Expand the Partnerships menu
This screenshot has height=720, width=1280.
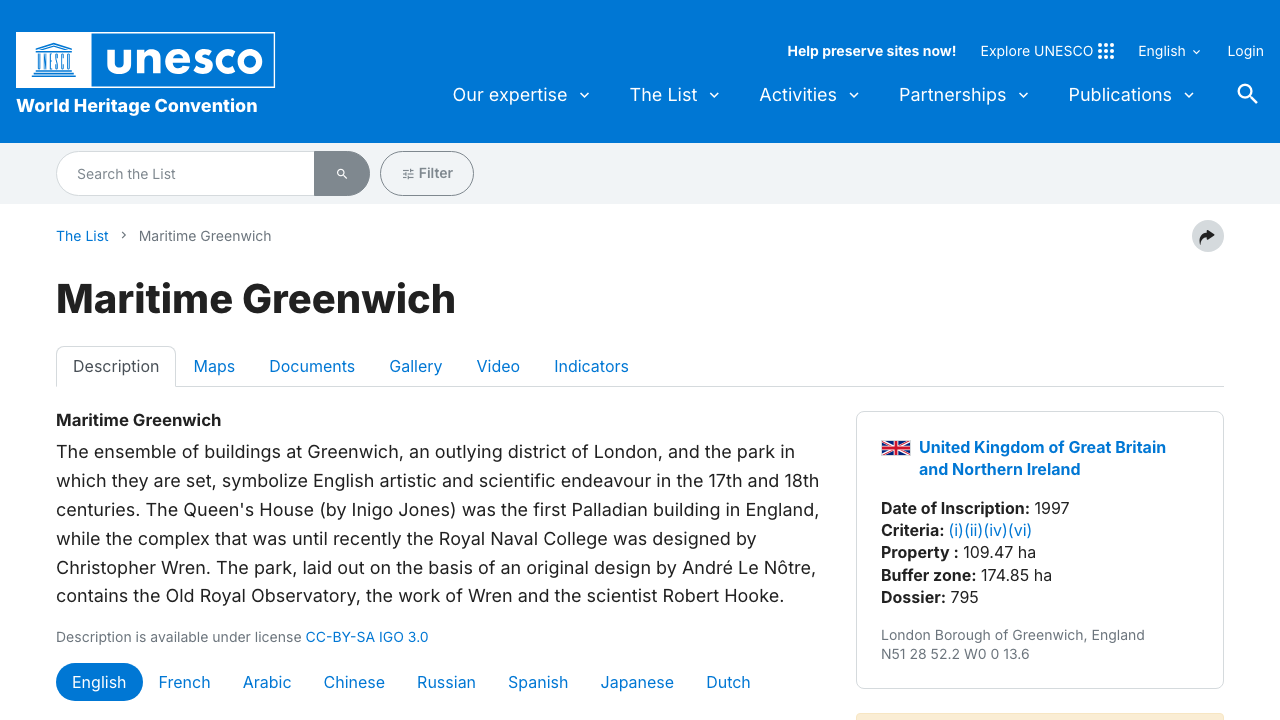click(x=964, y=95)
